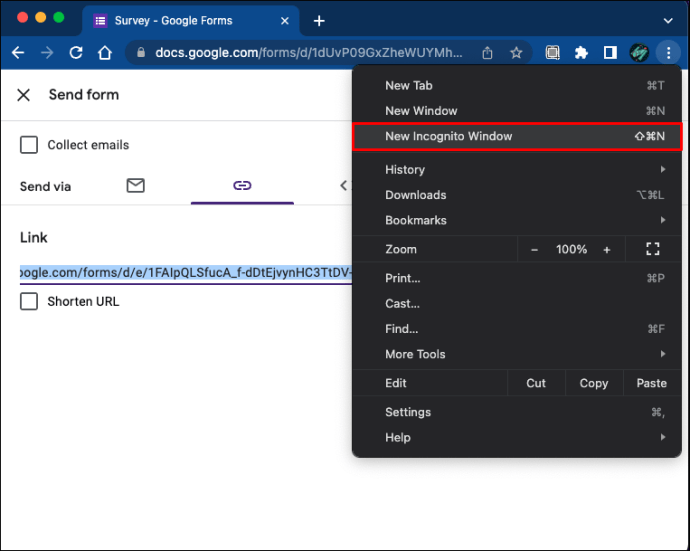690x551 pixels.
Task: Click the browser reload icon
Action: pyautogui.click(x=76, y=52)
